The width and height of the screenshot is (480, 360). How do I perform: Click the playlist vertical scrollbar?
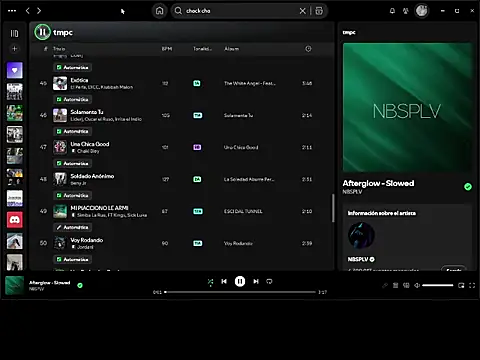[333, 208]
